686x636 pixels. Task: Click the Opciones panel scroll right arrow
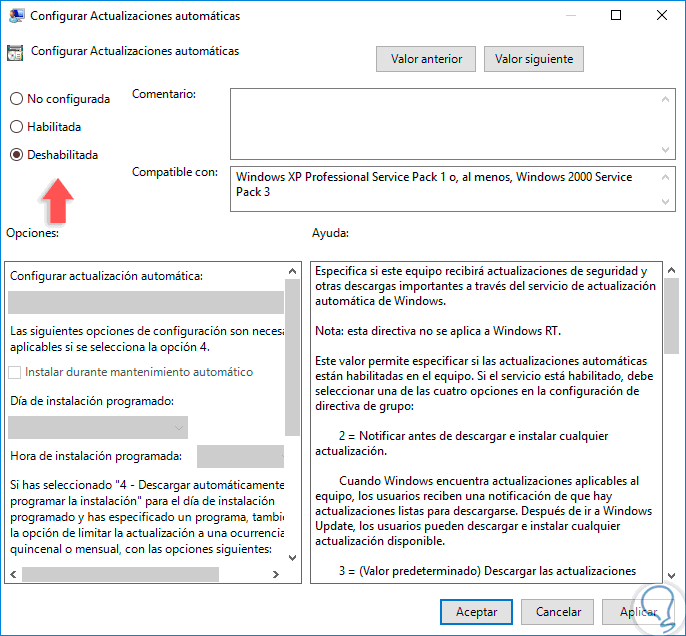click(x=276, y=574)
